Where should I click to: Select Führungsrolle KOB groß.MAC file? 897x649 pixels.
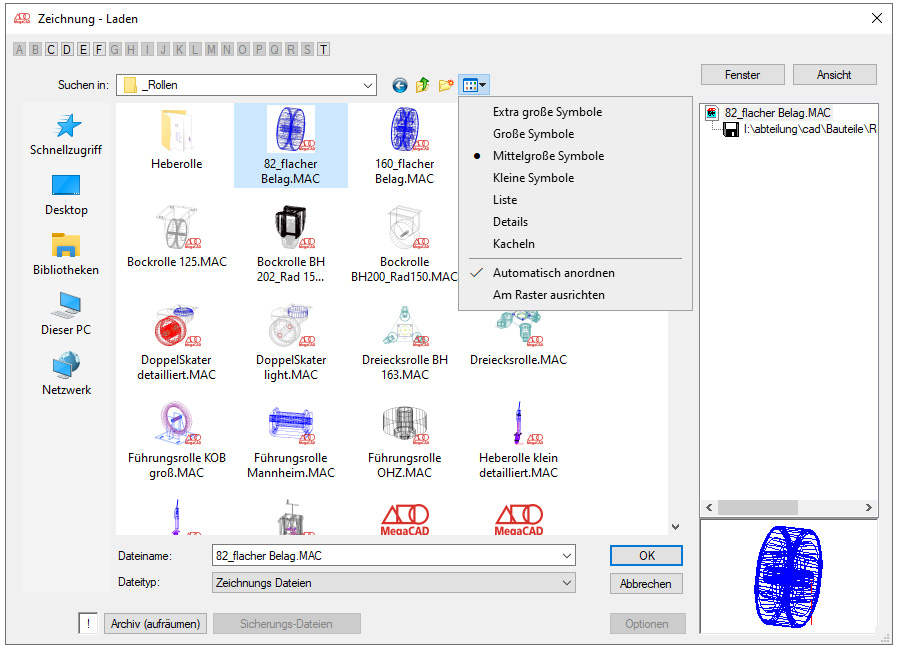click(177, 440)
